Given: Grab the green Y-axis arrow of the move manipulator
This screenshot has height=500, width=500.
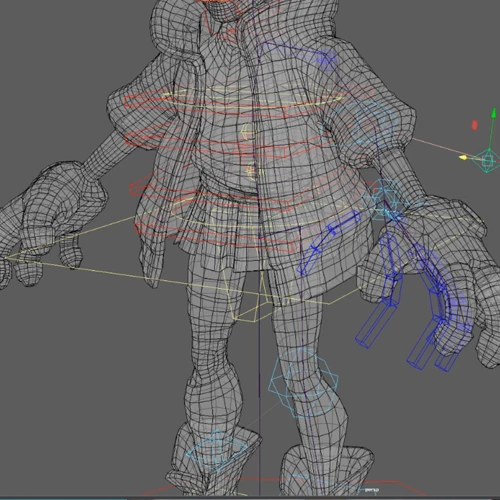Looking at the screenshot, I should [494, 114].
